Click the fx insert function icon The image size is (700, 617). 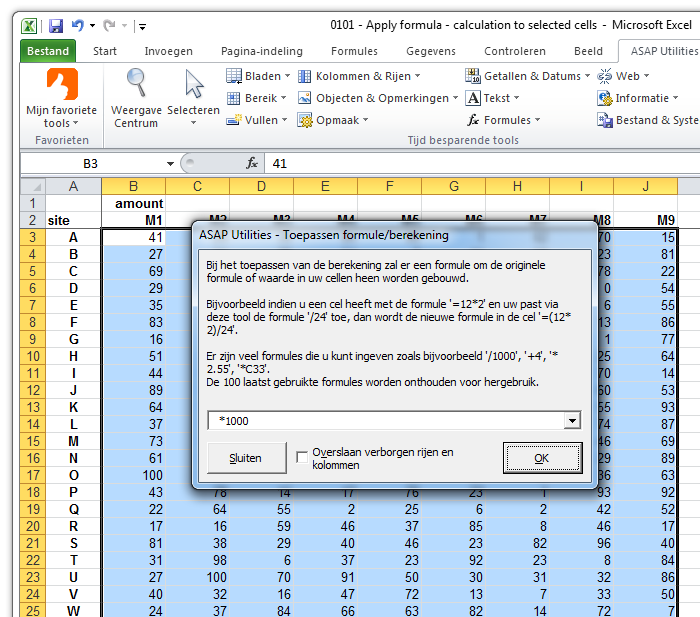pyautogui.click(x=252, y=163)
